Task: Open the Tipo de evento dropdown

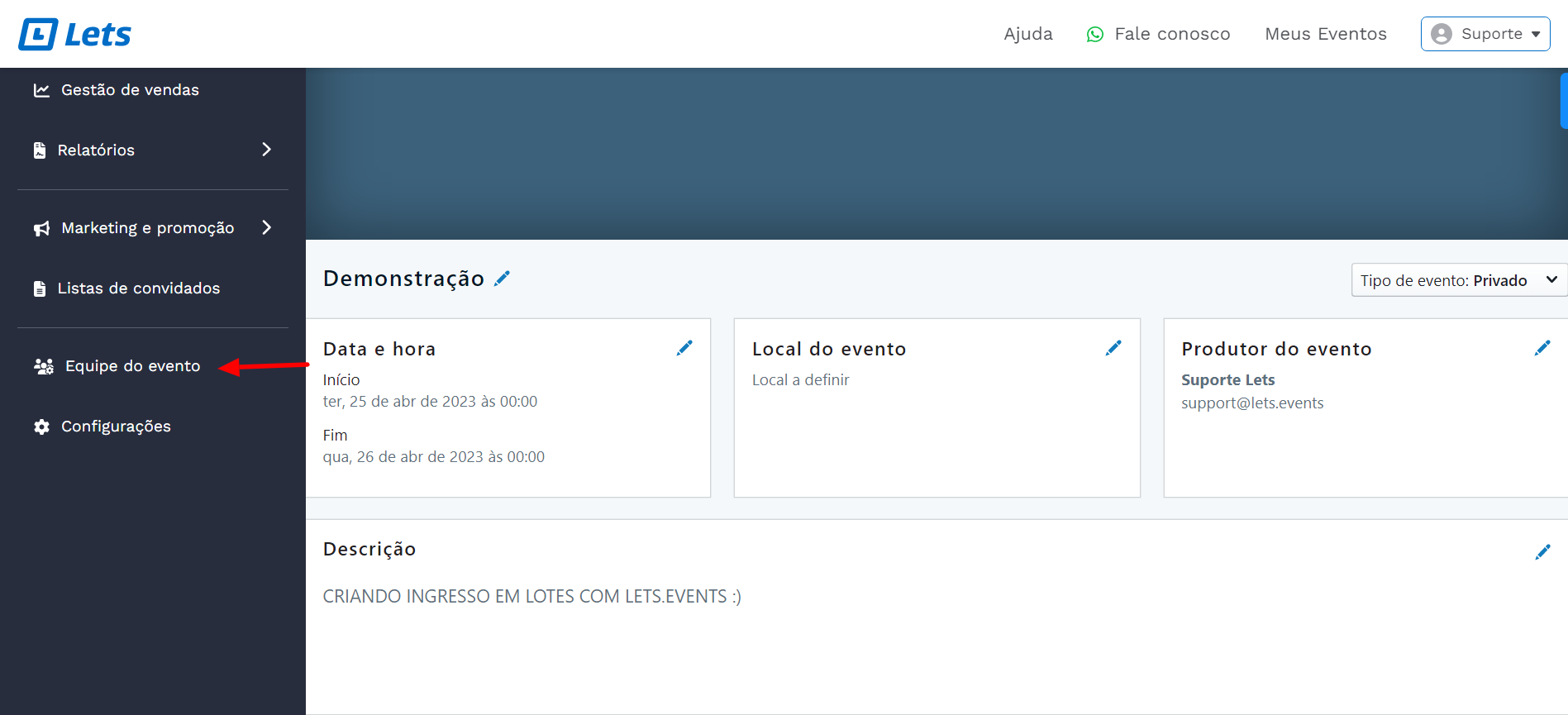Action: tap(1458, 280)
